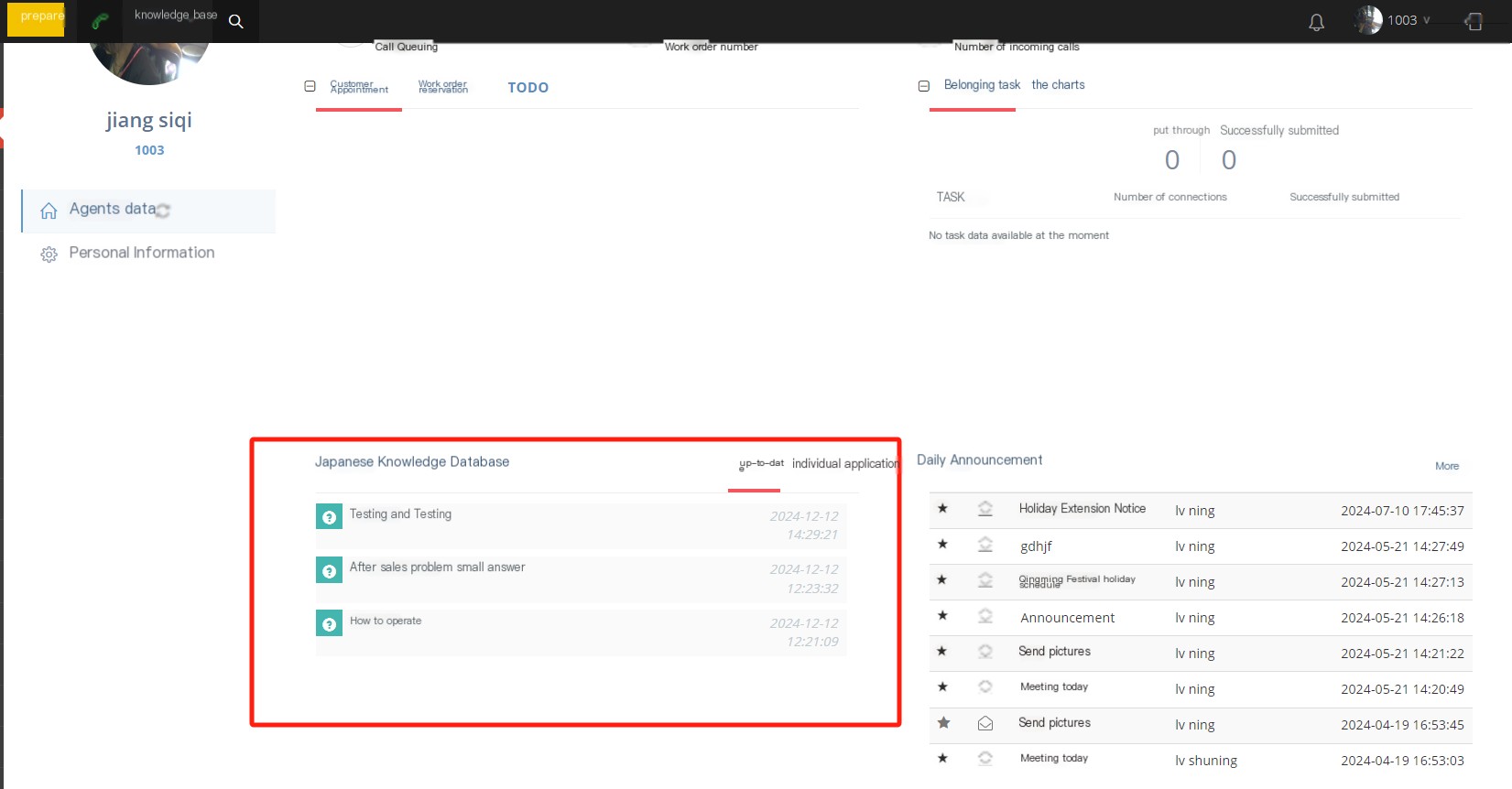This screenshot has width=1512, height=789.
Task: Click star for Send pictures 2024-04-19
Action: 943,722
